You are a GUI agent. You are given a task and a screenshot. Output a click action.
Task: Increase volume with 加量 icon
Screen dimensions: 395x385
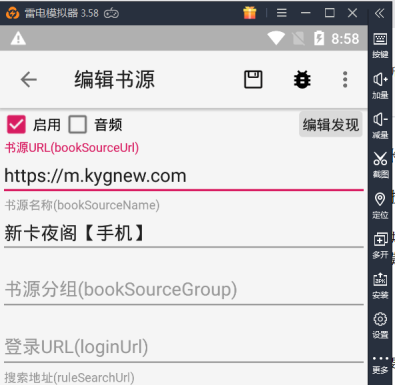(380, 86)
